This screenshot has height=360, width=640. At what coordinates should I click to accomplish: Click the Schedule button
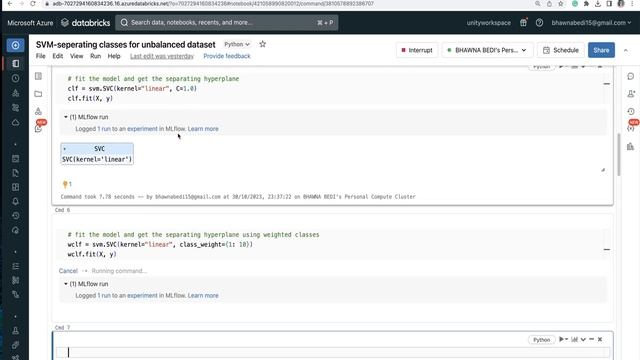(x=561, y=50)
